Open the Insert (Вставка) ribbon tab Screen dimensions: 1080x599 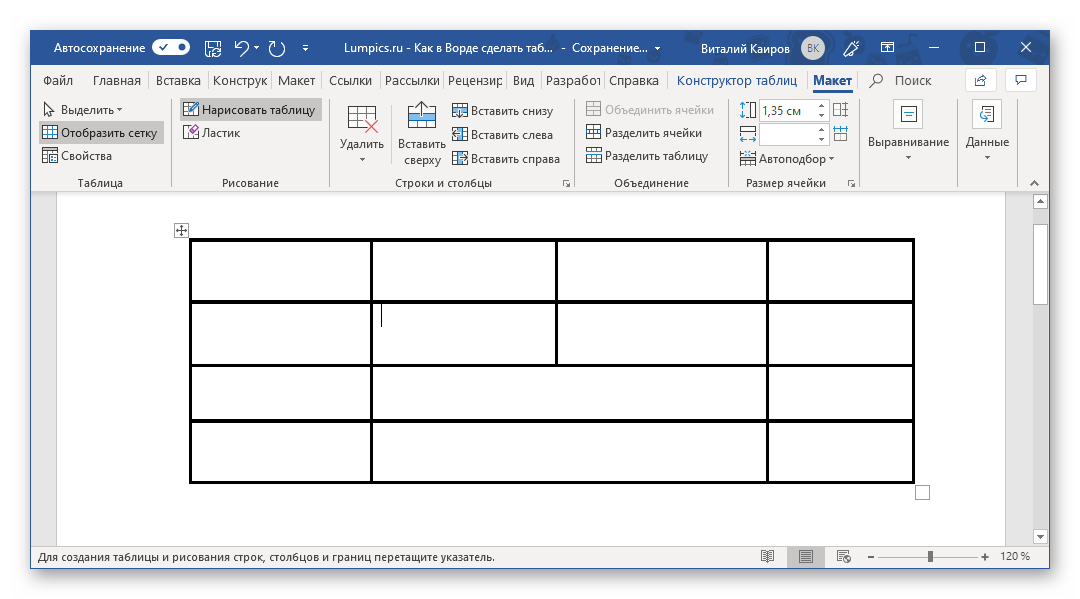[178, 81]
